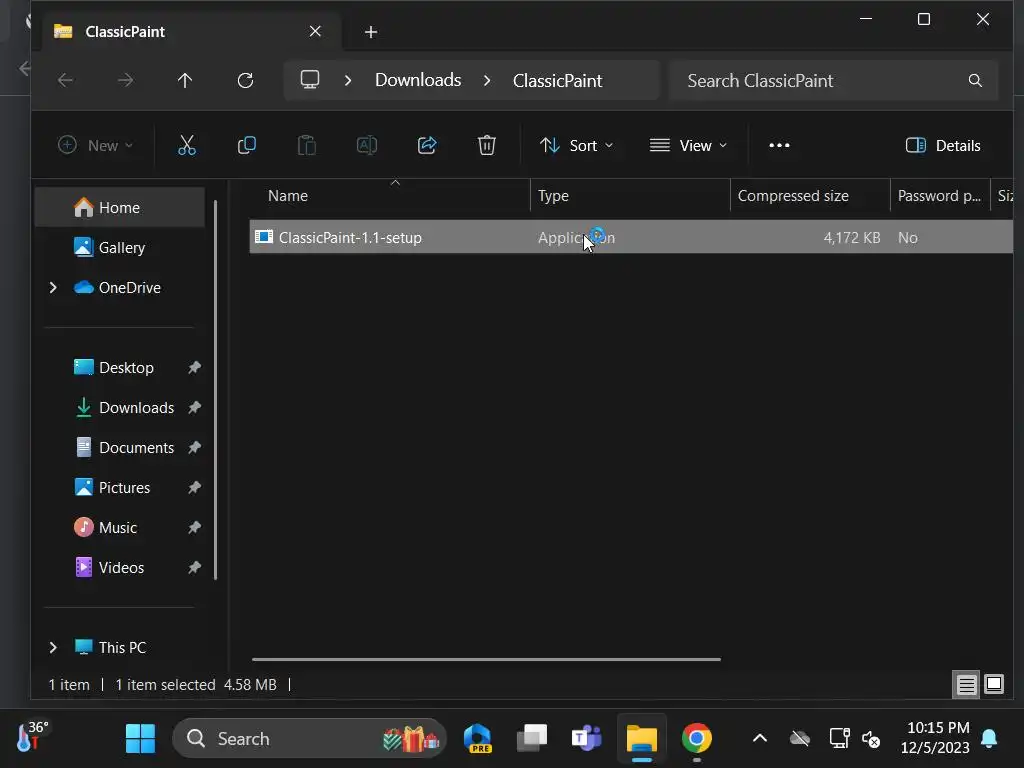Open Gallery in navigation pane
The image size is (1024, 768).
point(120,248)
